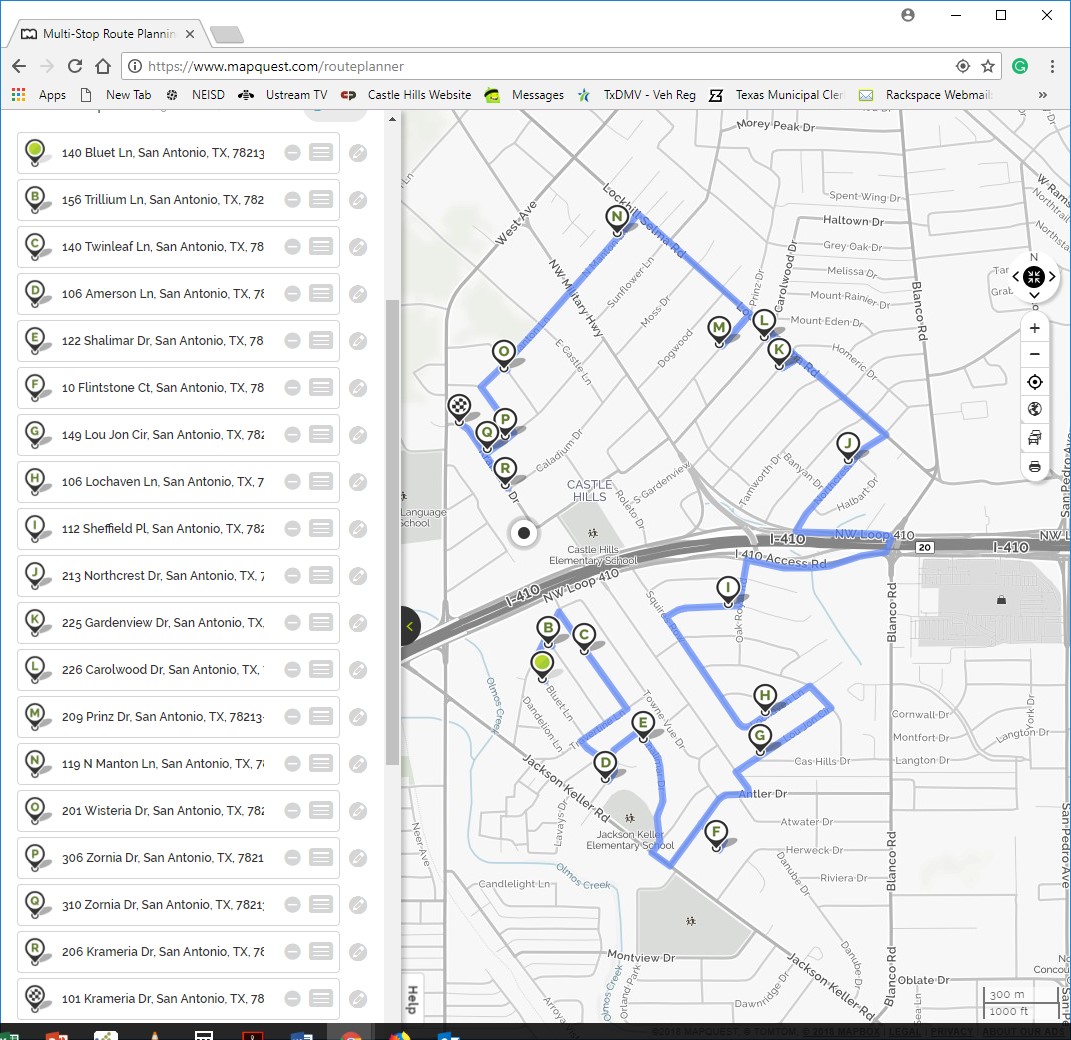Expand the hidden bookmarks overflow chevron
Viewport: 1071px width, 1040px height.
(1043, 95)
